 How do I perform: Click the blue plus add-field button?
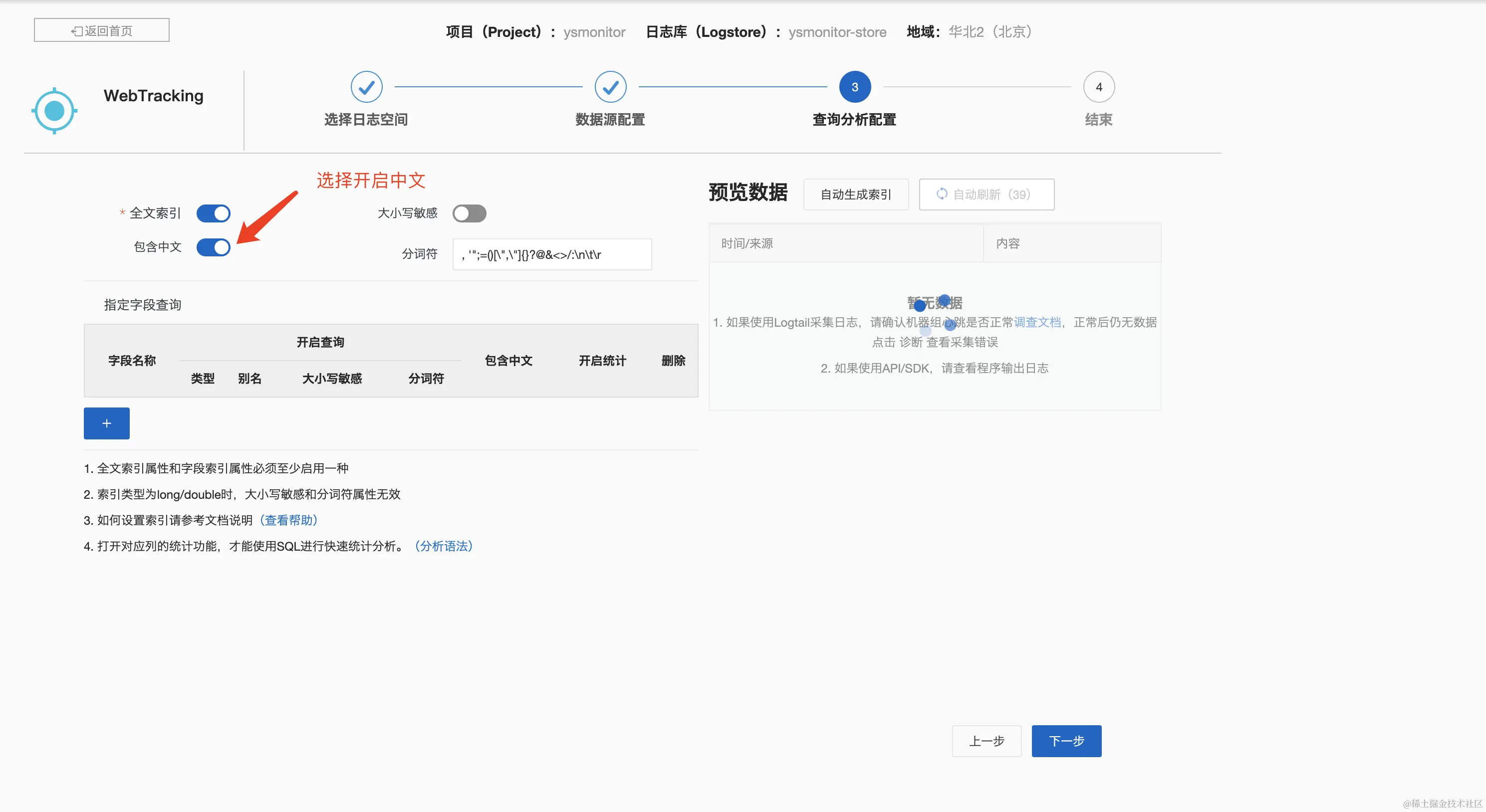107,423
